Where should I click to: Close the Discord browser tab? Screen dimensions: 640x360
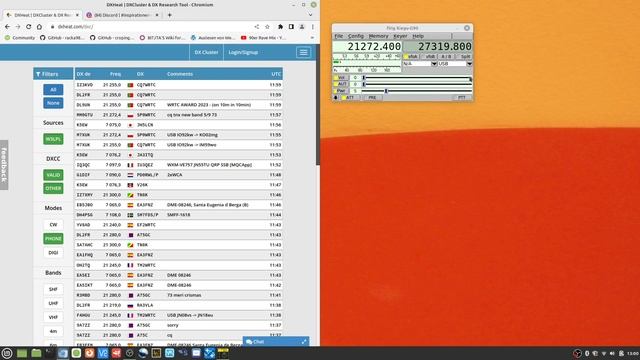coord(157,15)
